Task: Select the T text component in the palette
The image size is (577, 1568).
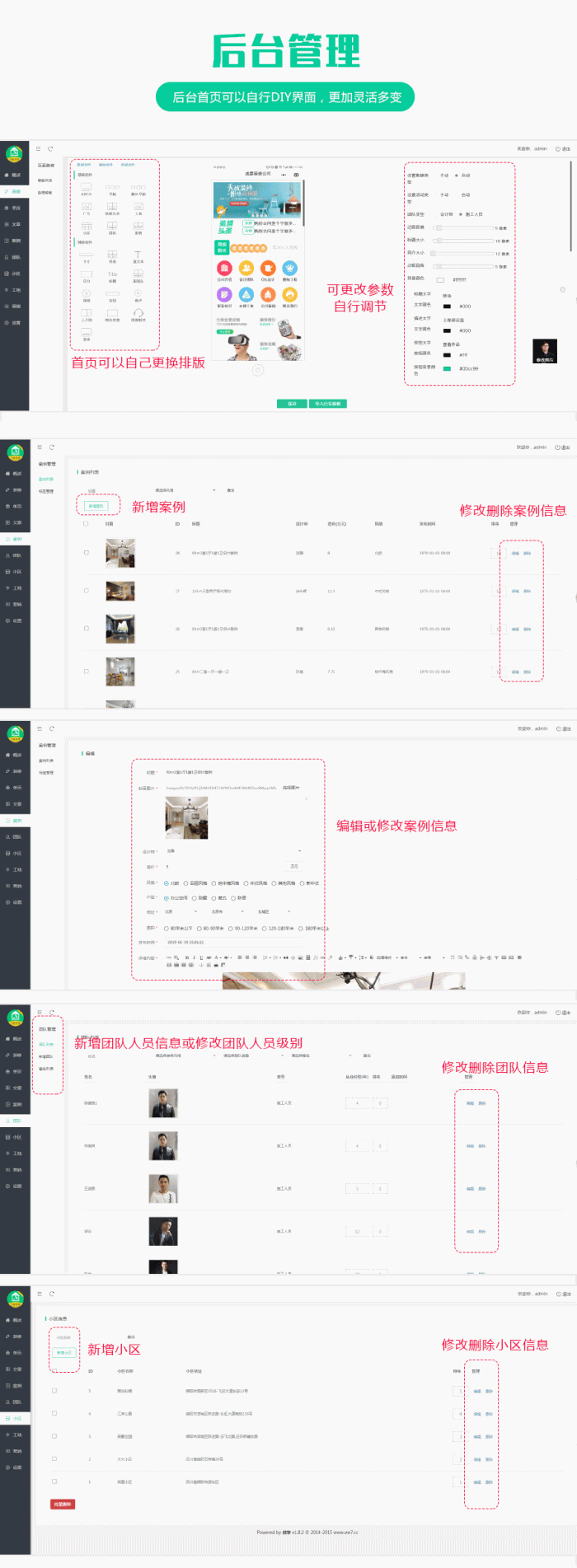Action: pos(138,255)
